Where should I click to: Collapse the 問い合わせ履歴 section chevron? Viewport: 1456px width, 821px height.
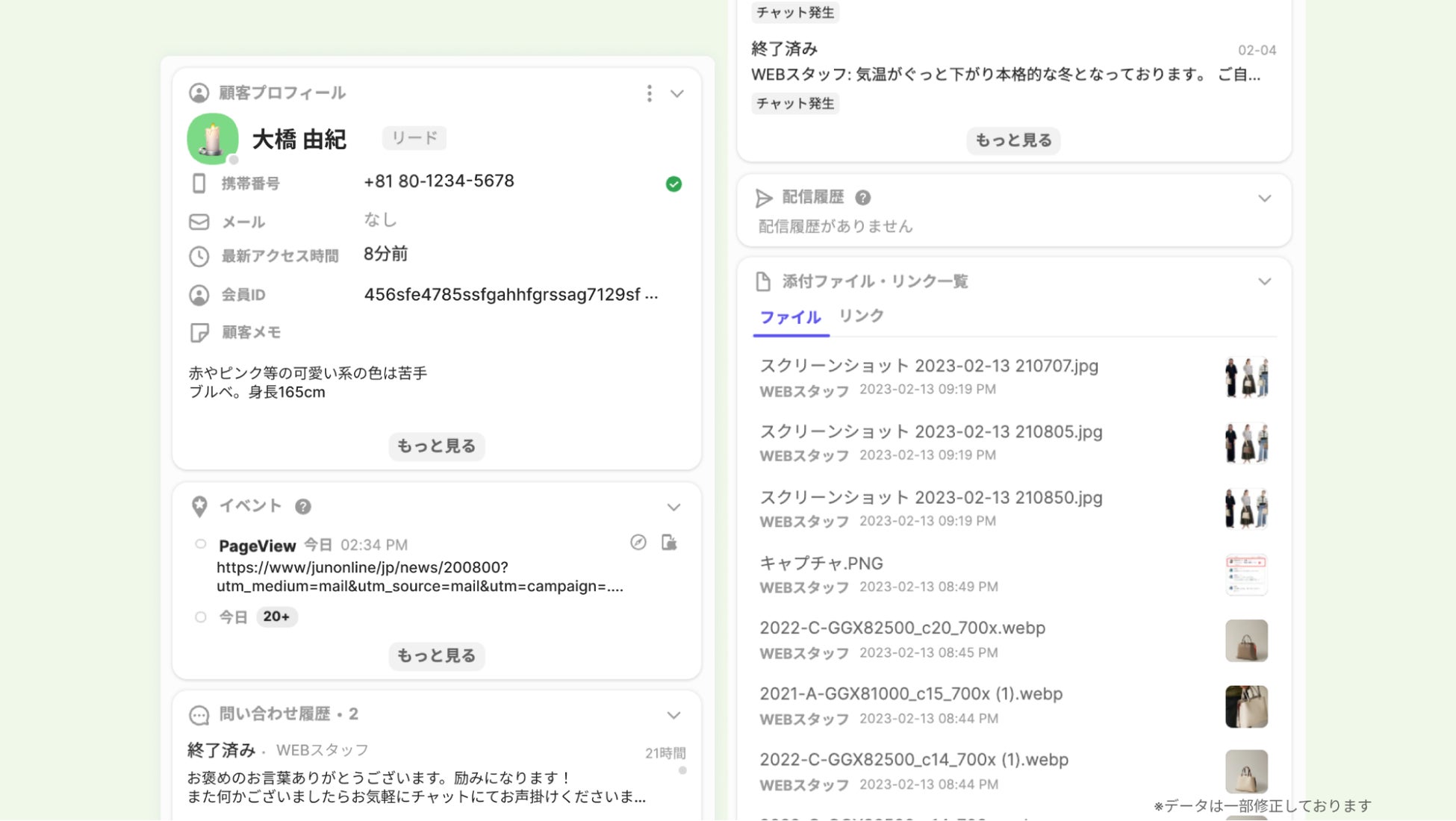pos(673,715)
